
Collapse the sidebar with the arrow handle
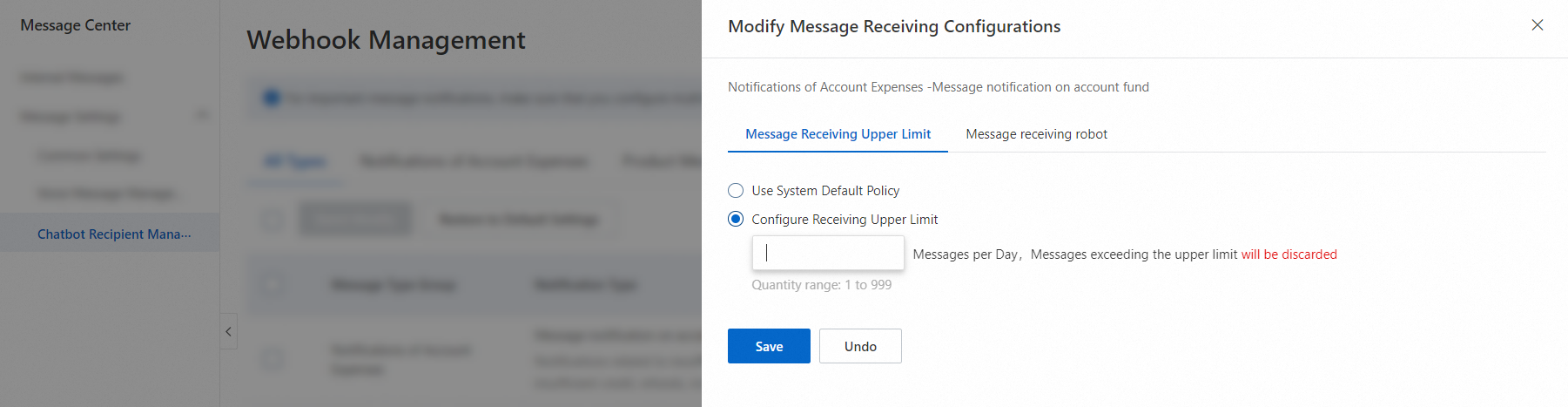coord(228,331)
